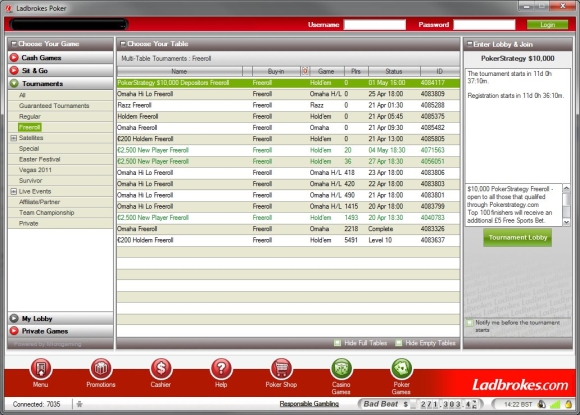Click the star icon in status bar
Image resolution: width=580 pixels, height=415 pixels.
pyautogui.click(x=79, y=404)
